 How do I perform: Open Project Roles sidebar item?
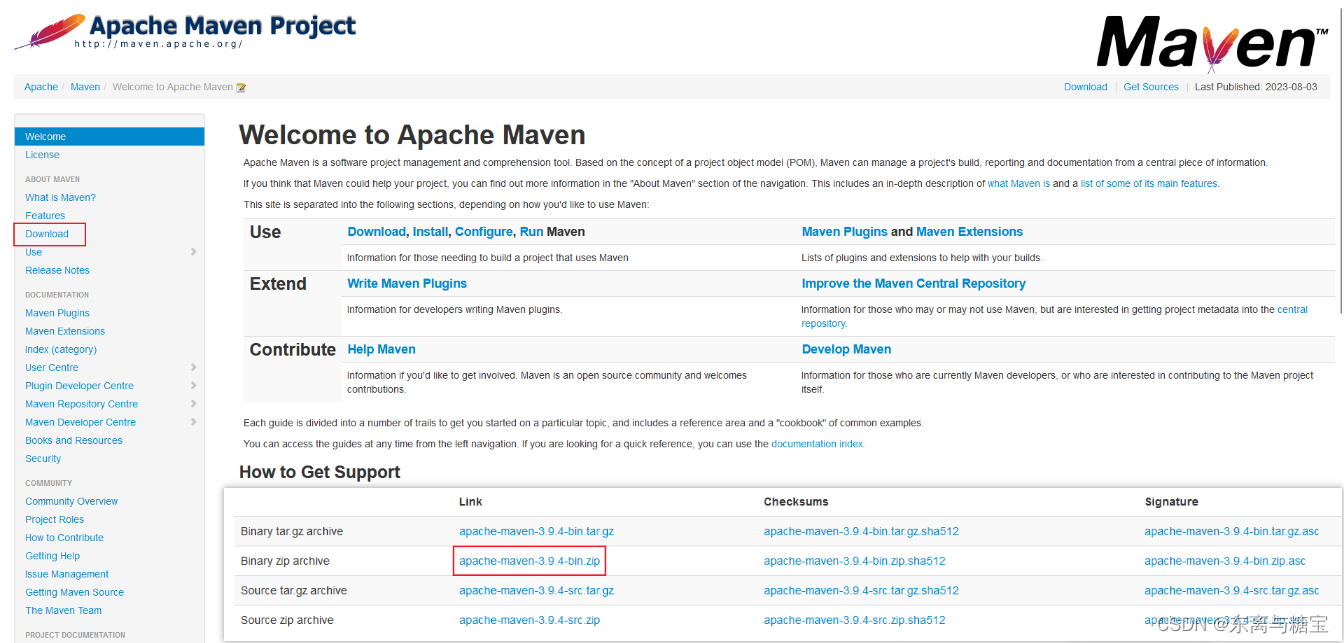point(55,520)
